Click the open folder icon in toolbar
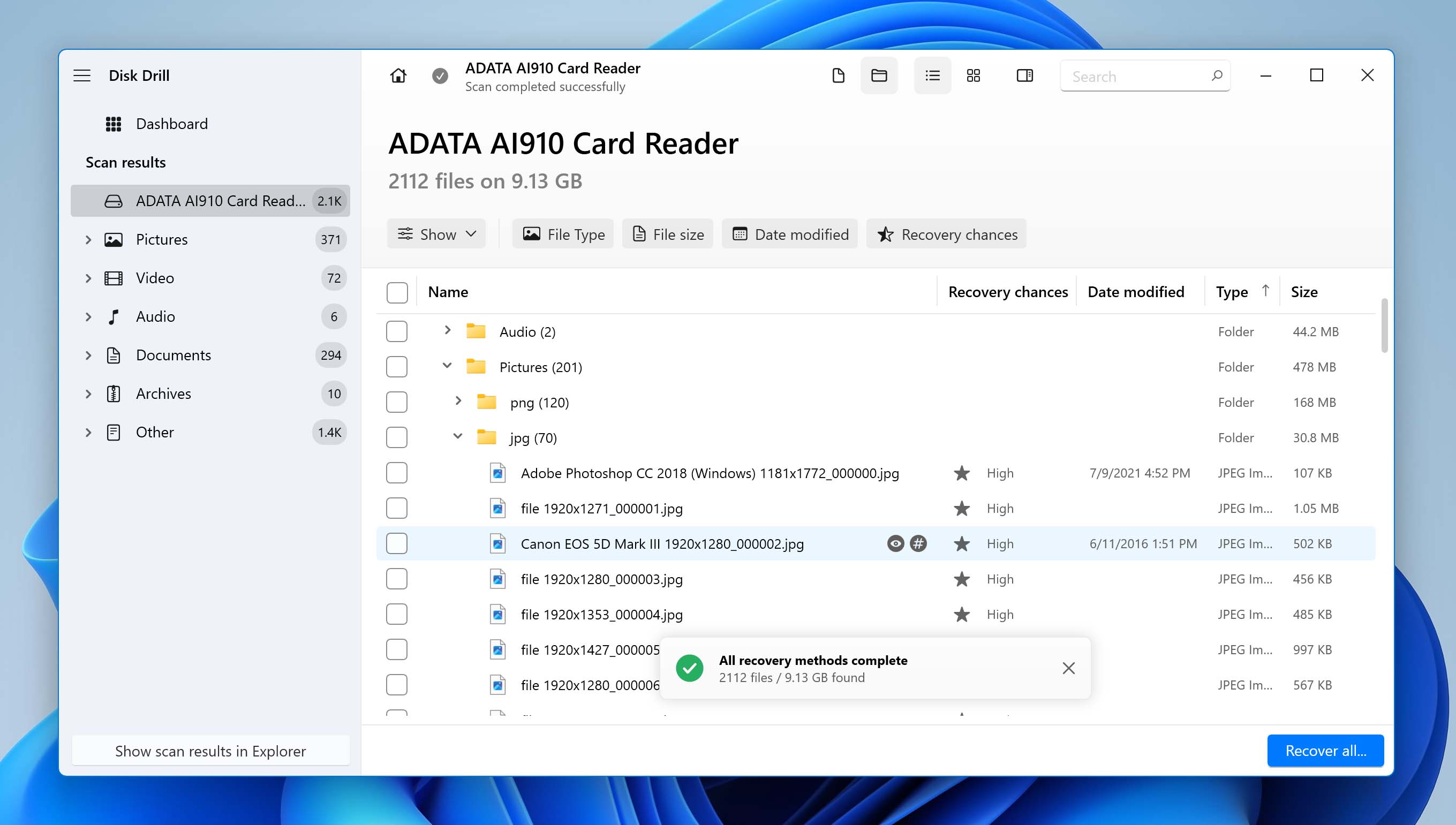 tap(878, 76)
